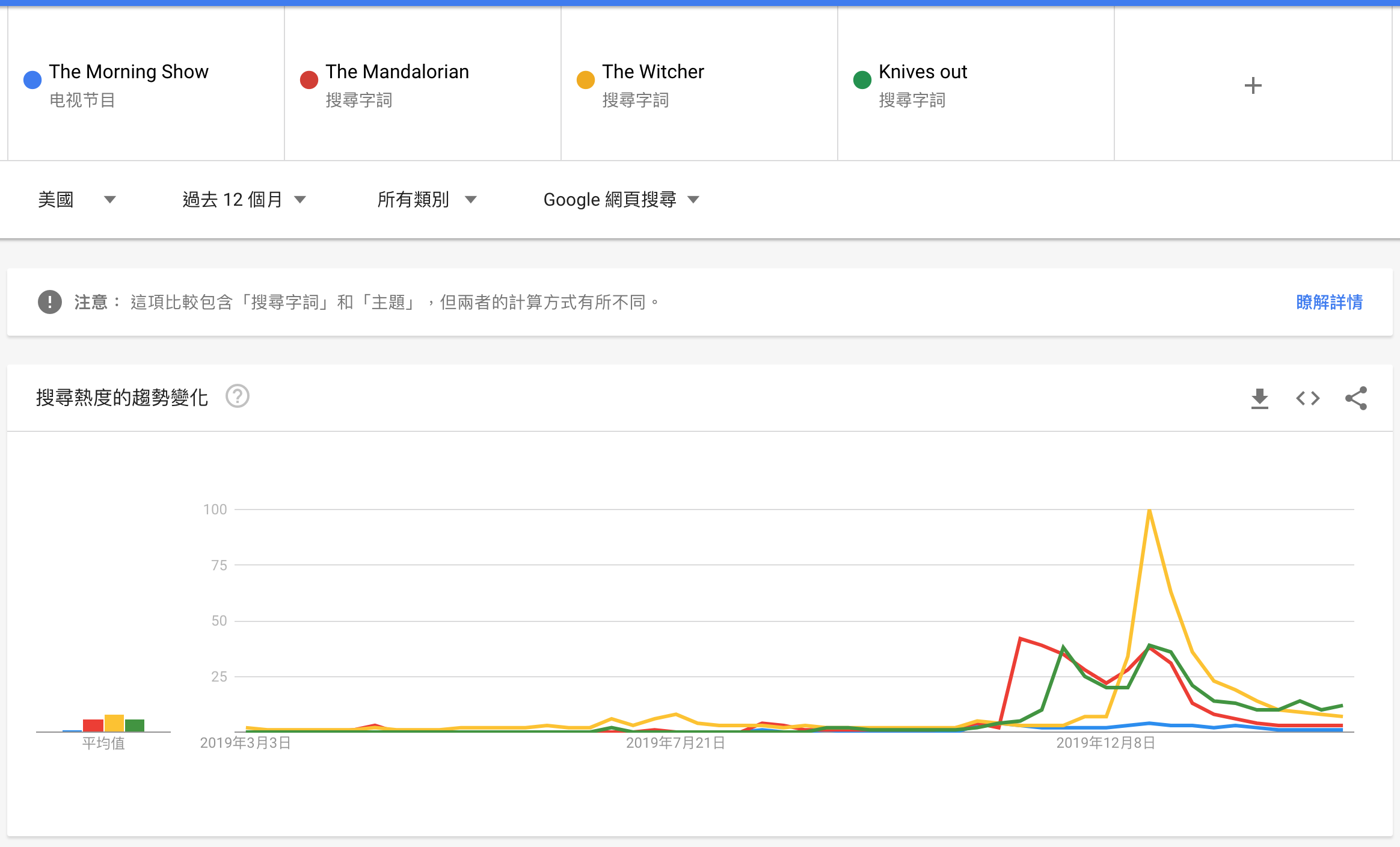
Task: Add a new comparison term with plus
Action: tap(1253, 85)
